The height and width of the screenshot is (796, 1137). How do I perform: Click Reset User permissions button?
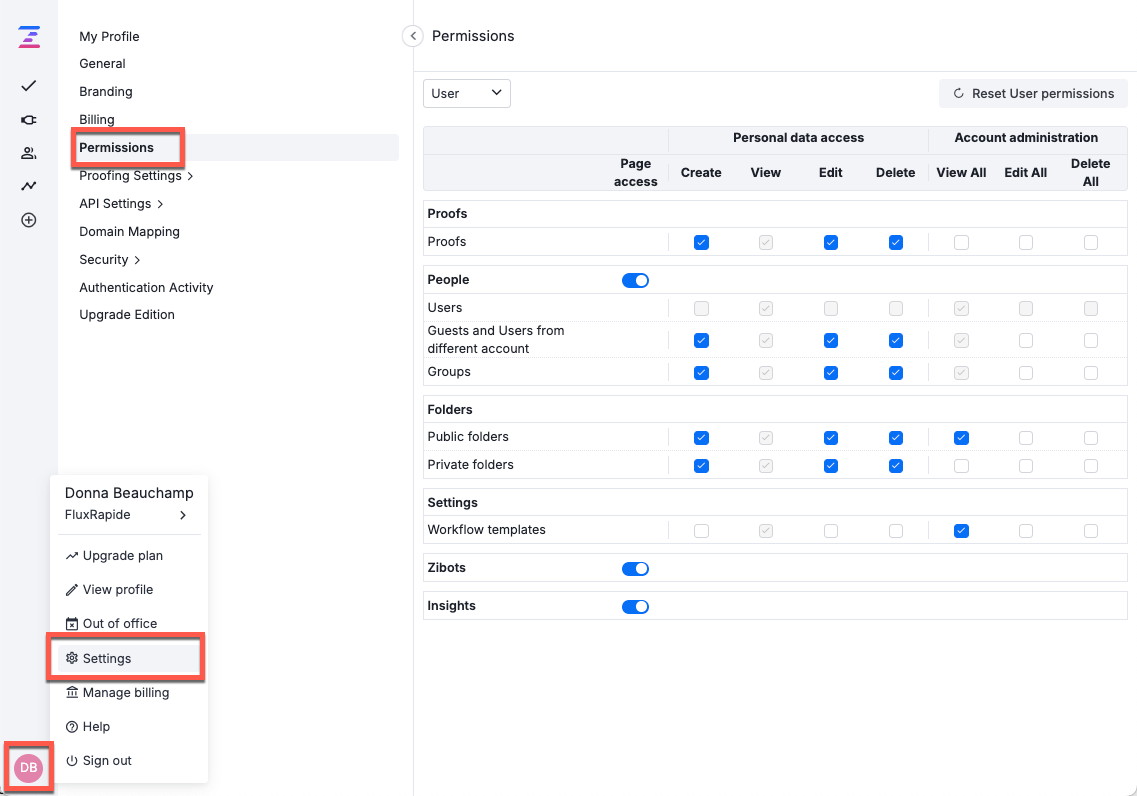point(1033,94)
